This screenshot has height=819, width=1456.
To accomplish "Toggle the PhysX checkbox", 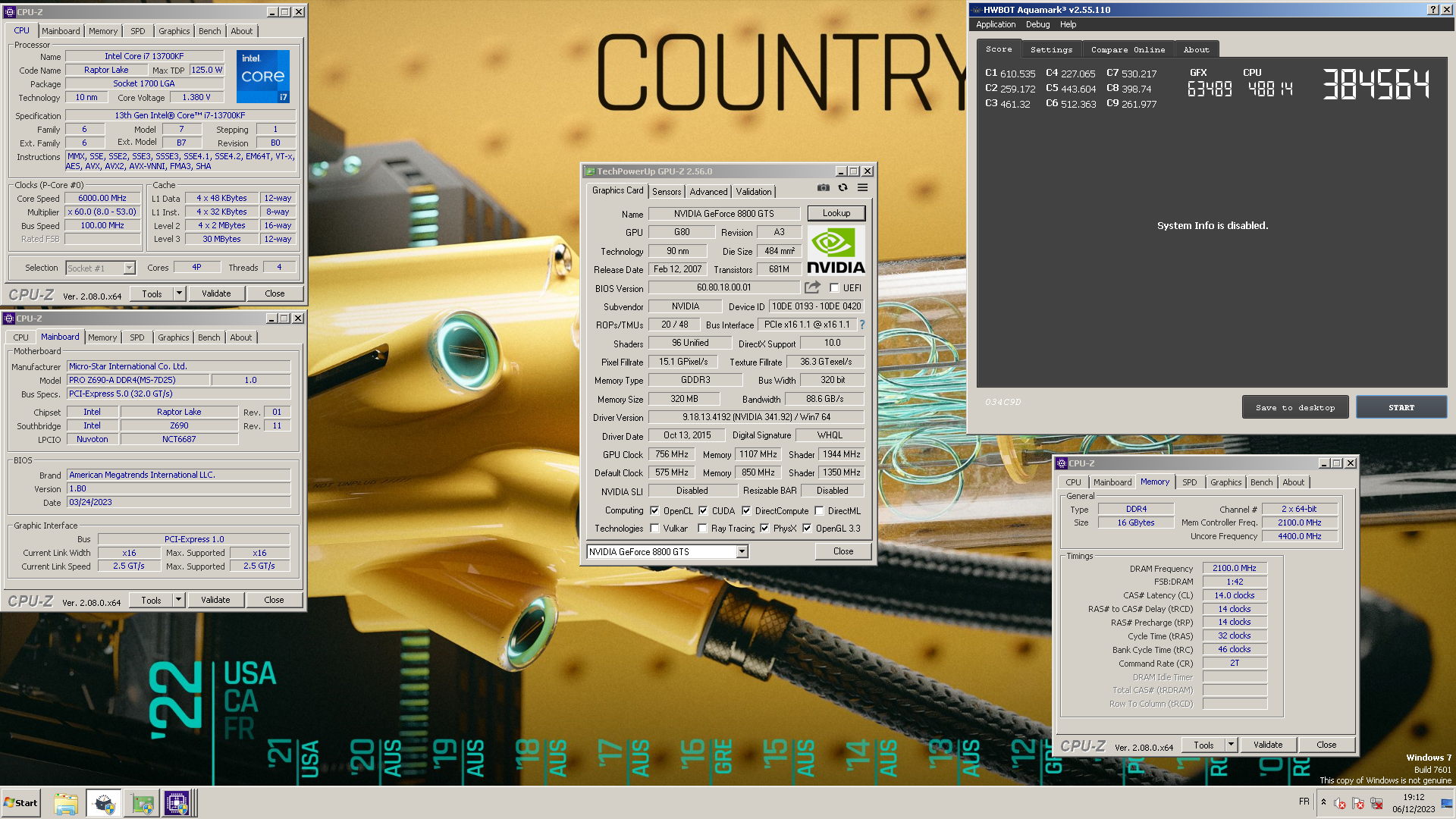I will (x=764, y=529).
